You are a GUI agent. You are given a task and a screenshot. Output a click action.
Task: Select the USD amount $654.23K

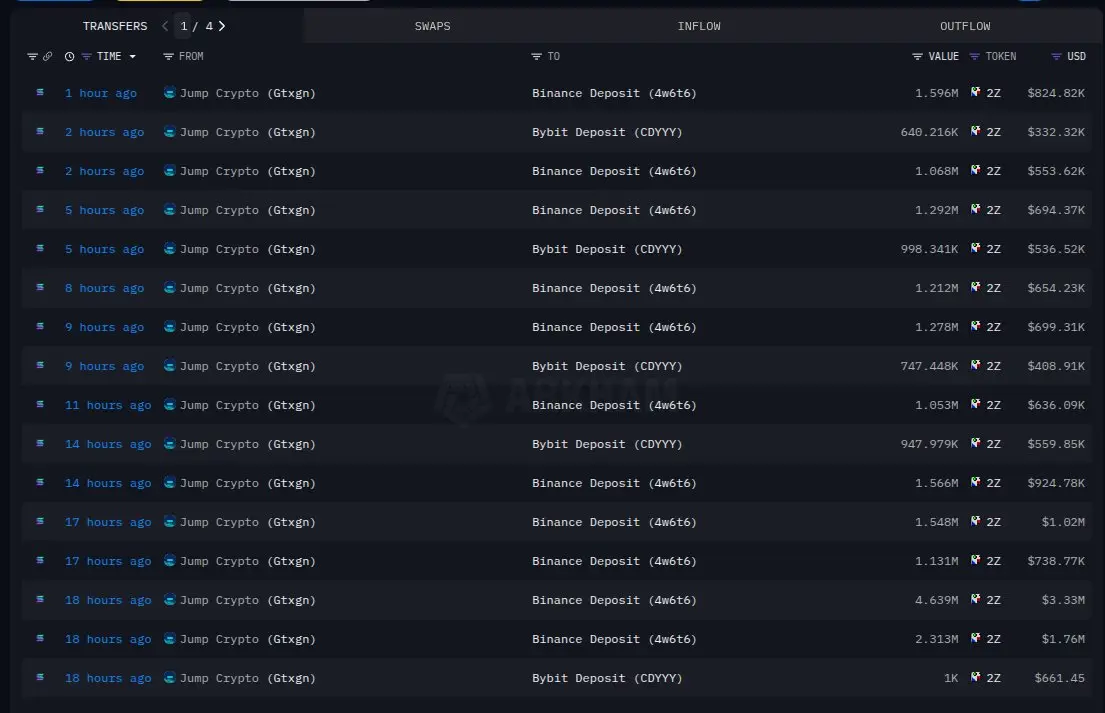1056,288
